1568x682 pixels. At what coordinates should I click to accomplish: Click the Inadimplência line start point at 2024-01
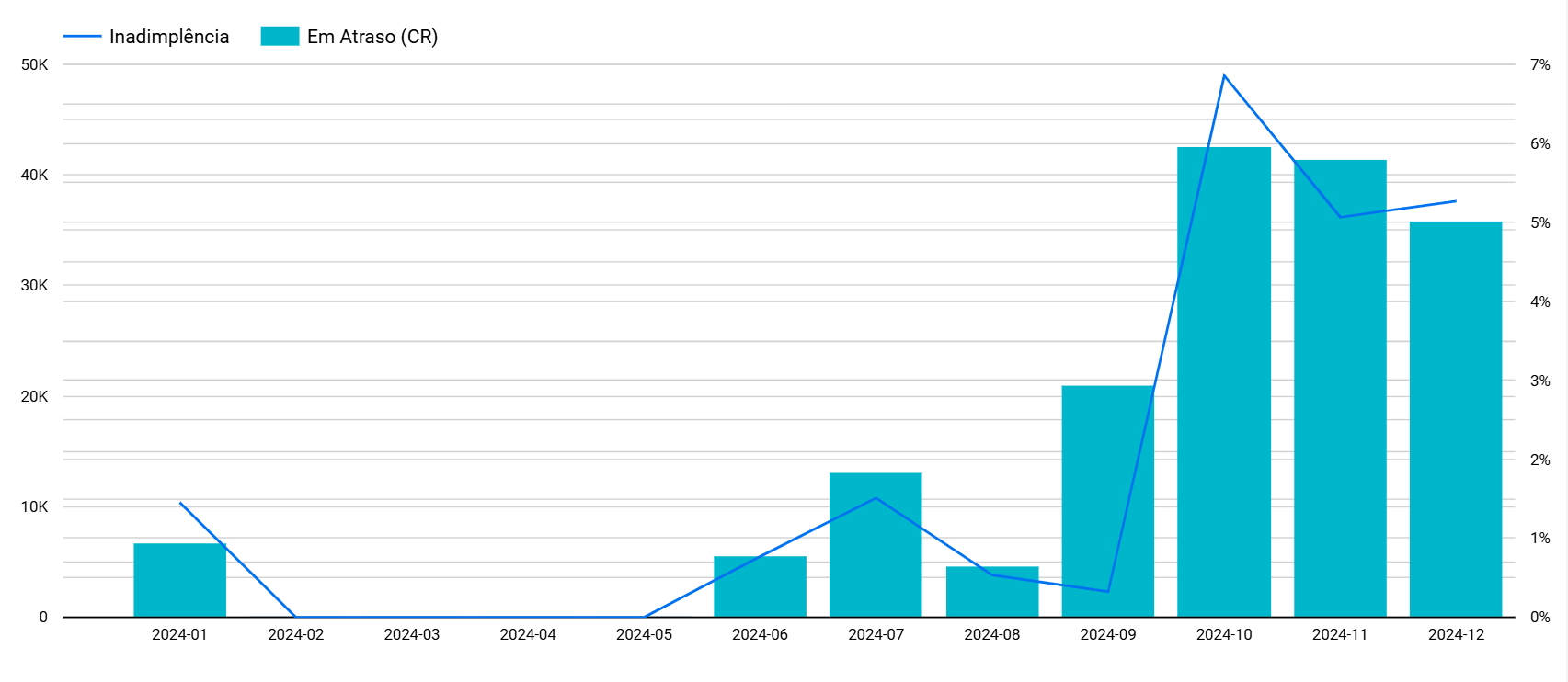[x=180, y=503]
